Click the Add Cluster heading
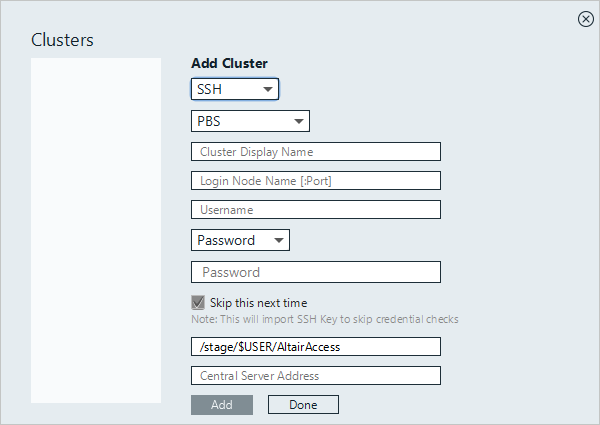This screenshot has width=600, height=425. click(x=229, y=63)
